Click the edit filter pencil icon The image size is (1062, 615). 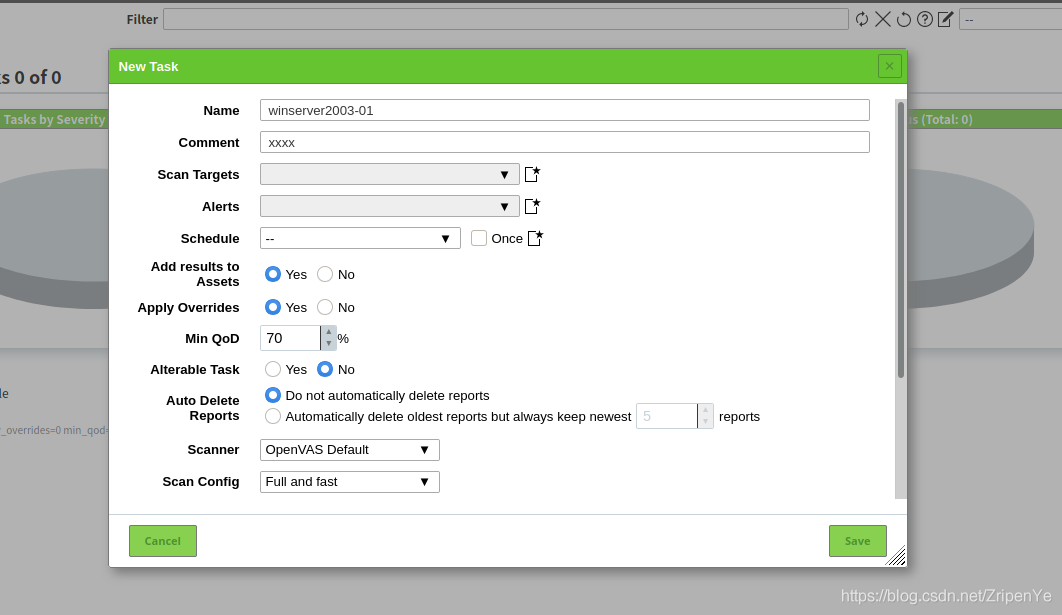click(x=946, y=19)
